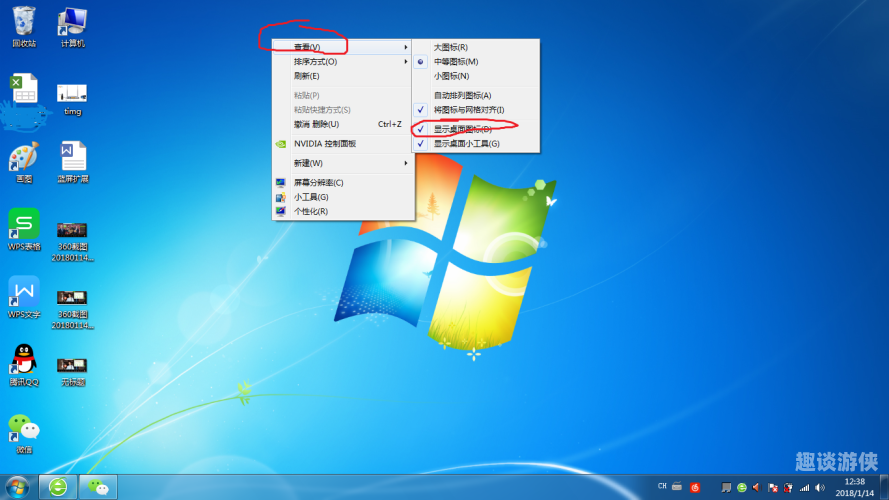Select the 360截图 file beside WPS文字
Viewport: 889px width, 500px height.
(x=73, y=309)
